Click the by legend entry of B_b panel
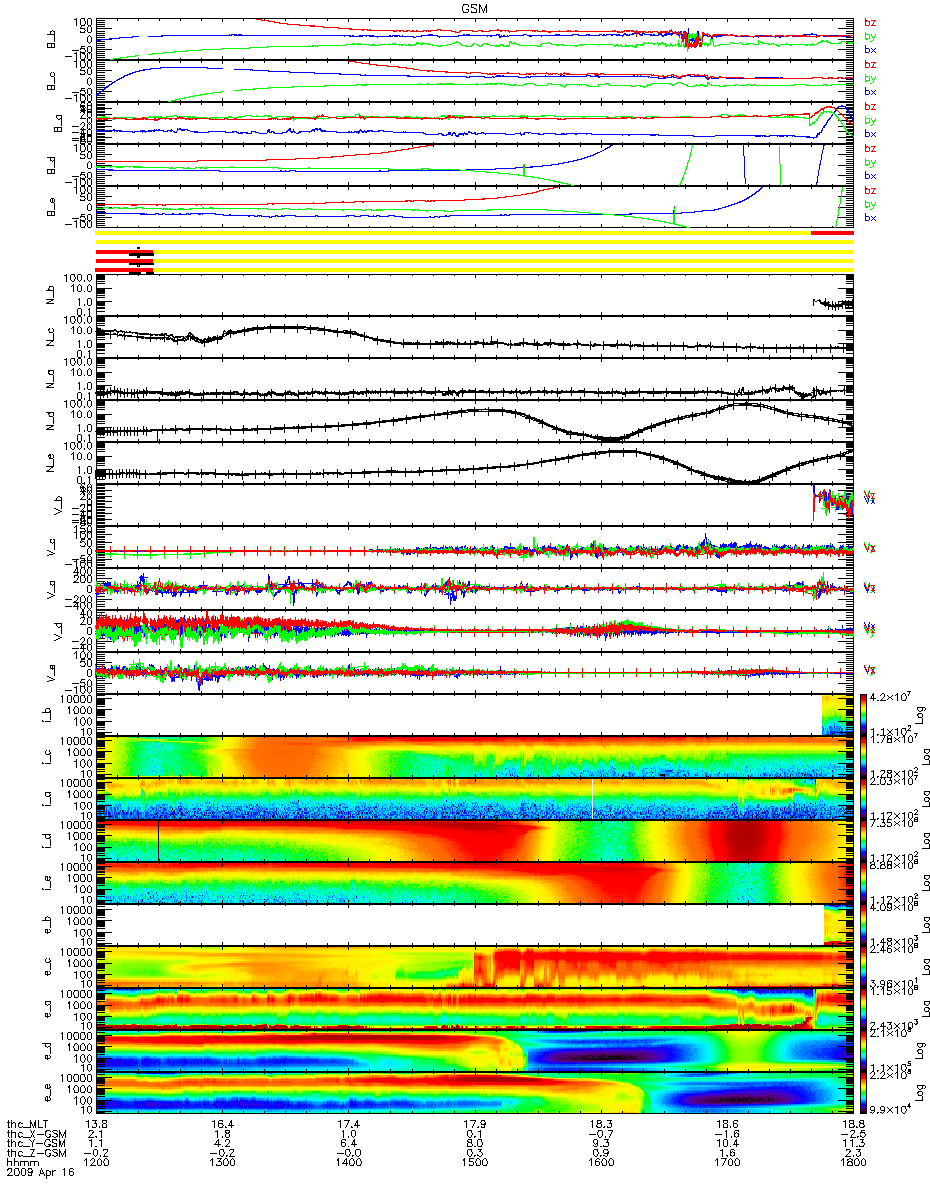 click(x=870, y=36)
